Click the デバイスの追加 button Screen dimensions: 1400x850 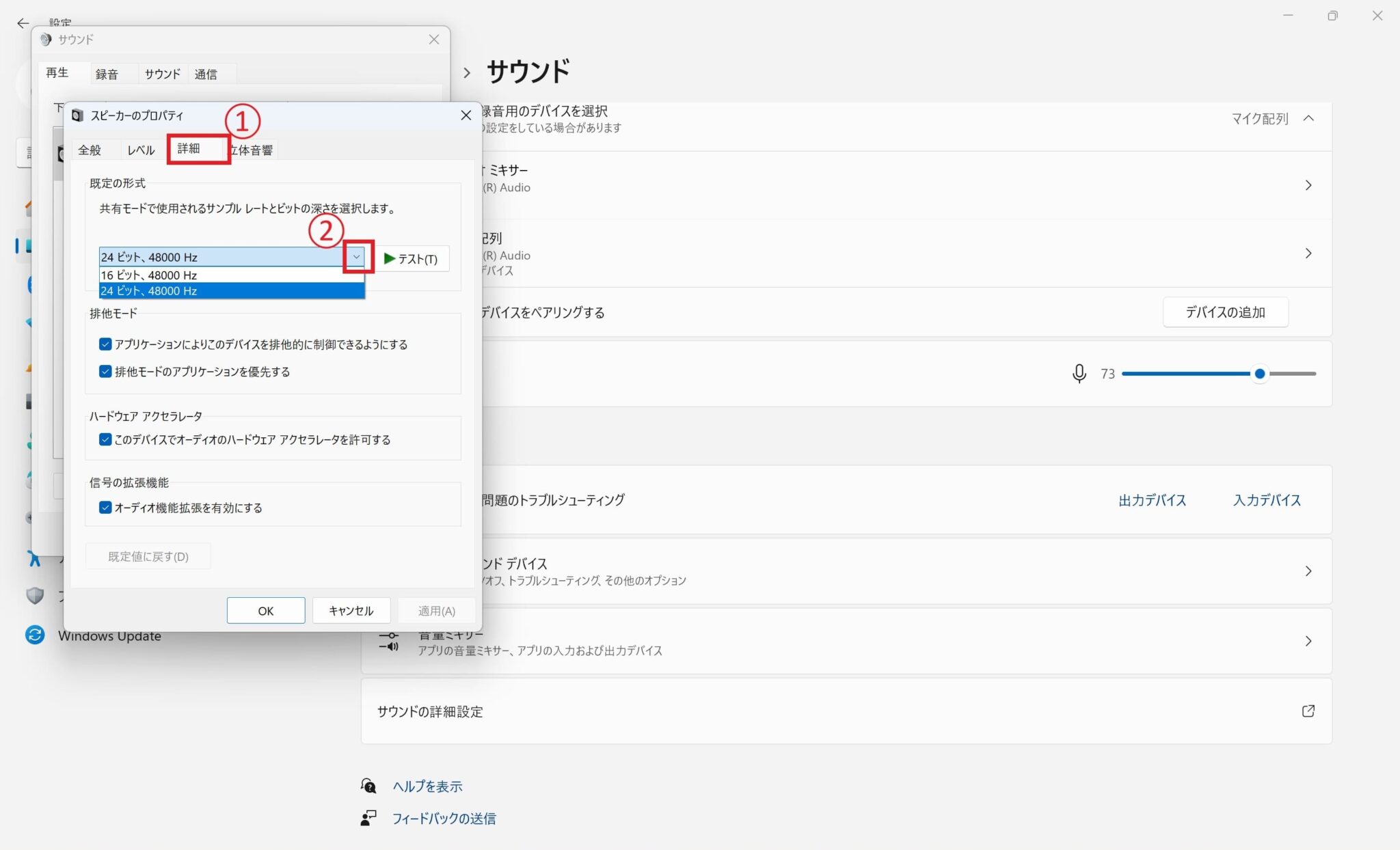coord(1225,312)
